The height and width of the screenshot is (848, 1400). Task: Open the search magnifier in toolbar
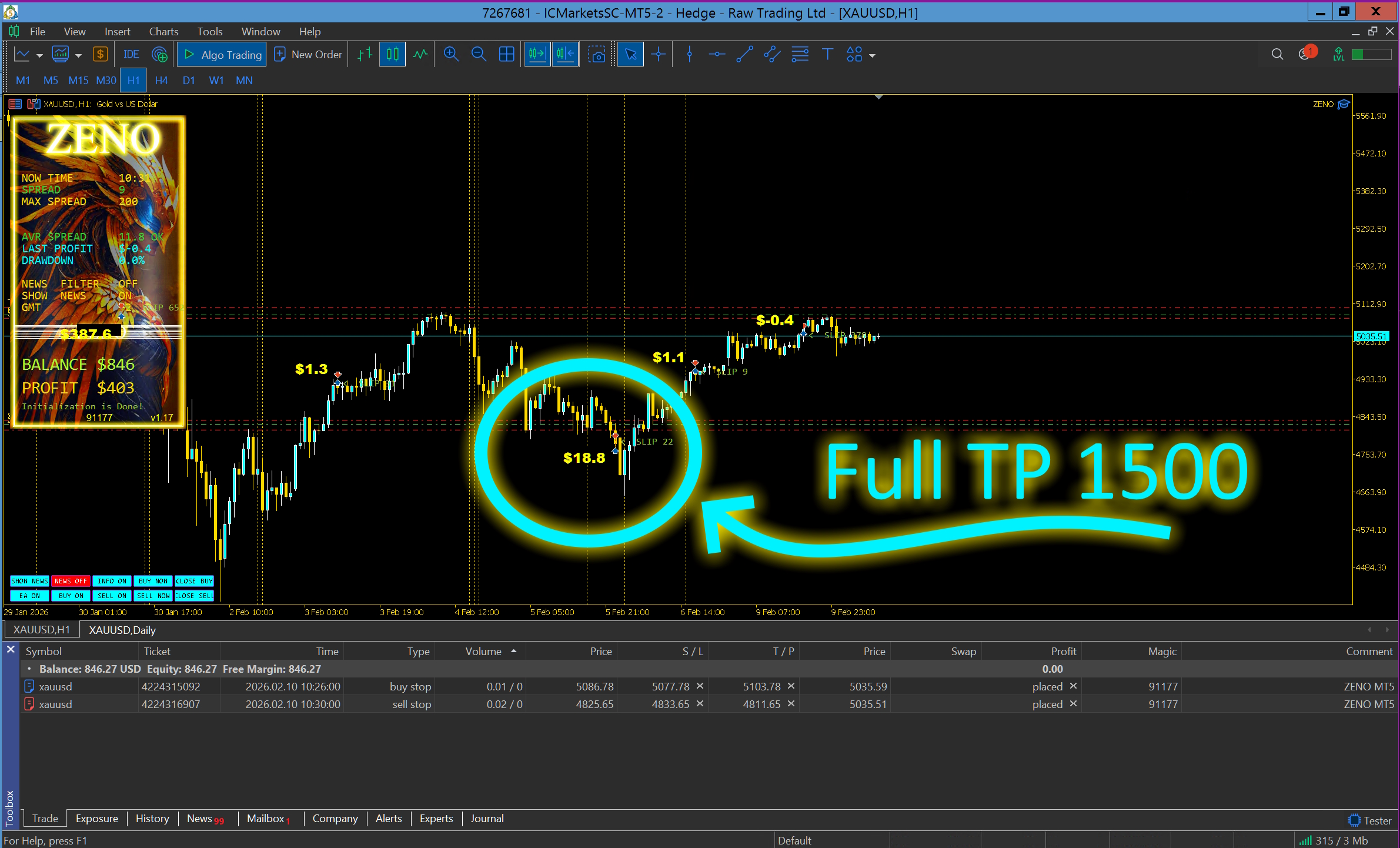1277,55
